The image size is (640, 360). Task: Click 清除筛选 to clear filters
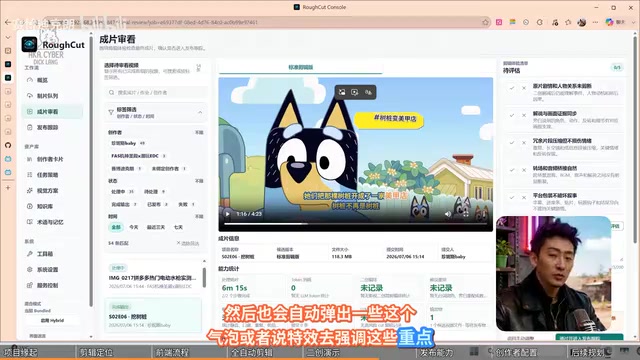click(188, 243)
